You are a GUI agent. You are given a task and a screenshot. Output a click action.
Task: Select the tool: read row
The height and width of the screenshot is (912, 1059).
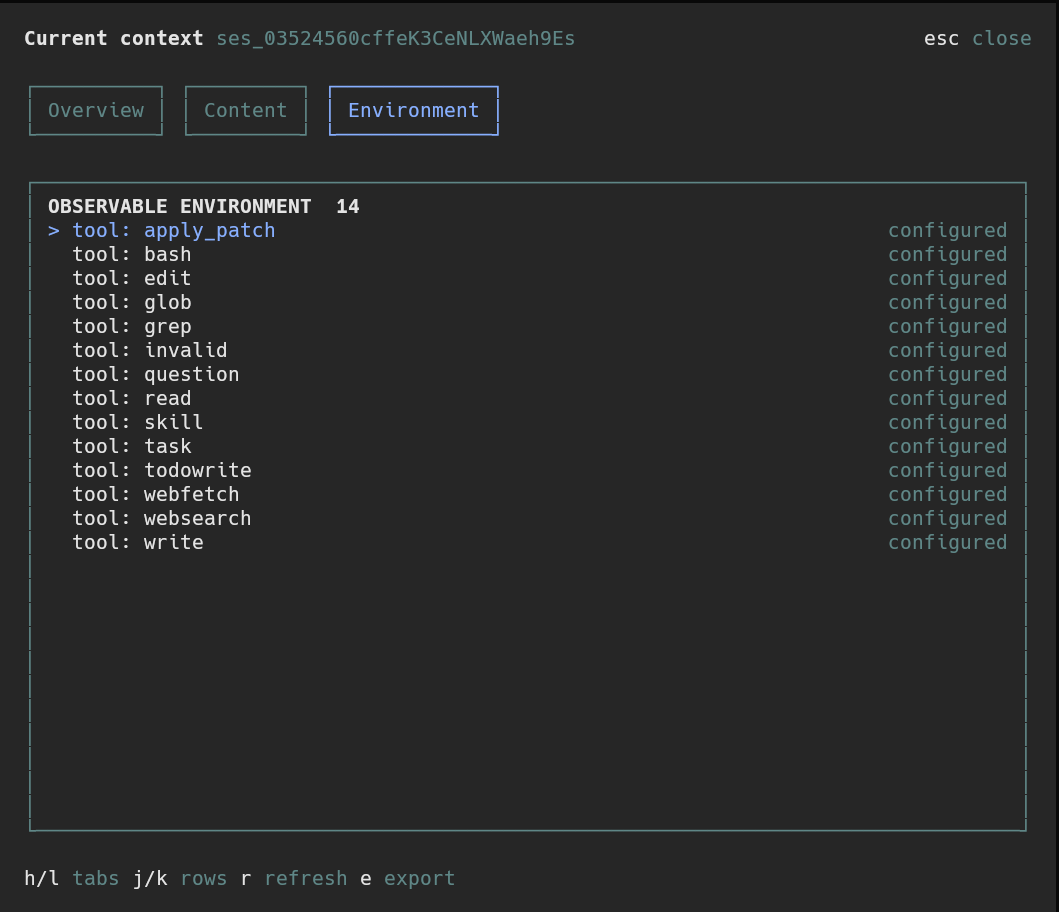(x=527, y=399)
